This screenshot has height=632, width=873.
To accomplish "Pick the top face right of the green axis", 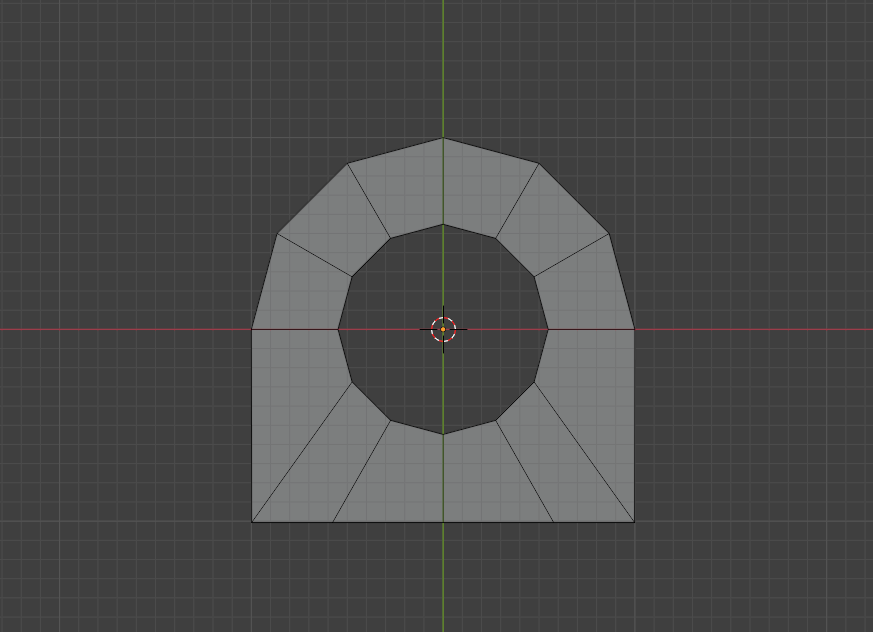I will coord(480,189).
